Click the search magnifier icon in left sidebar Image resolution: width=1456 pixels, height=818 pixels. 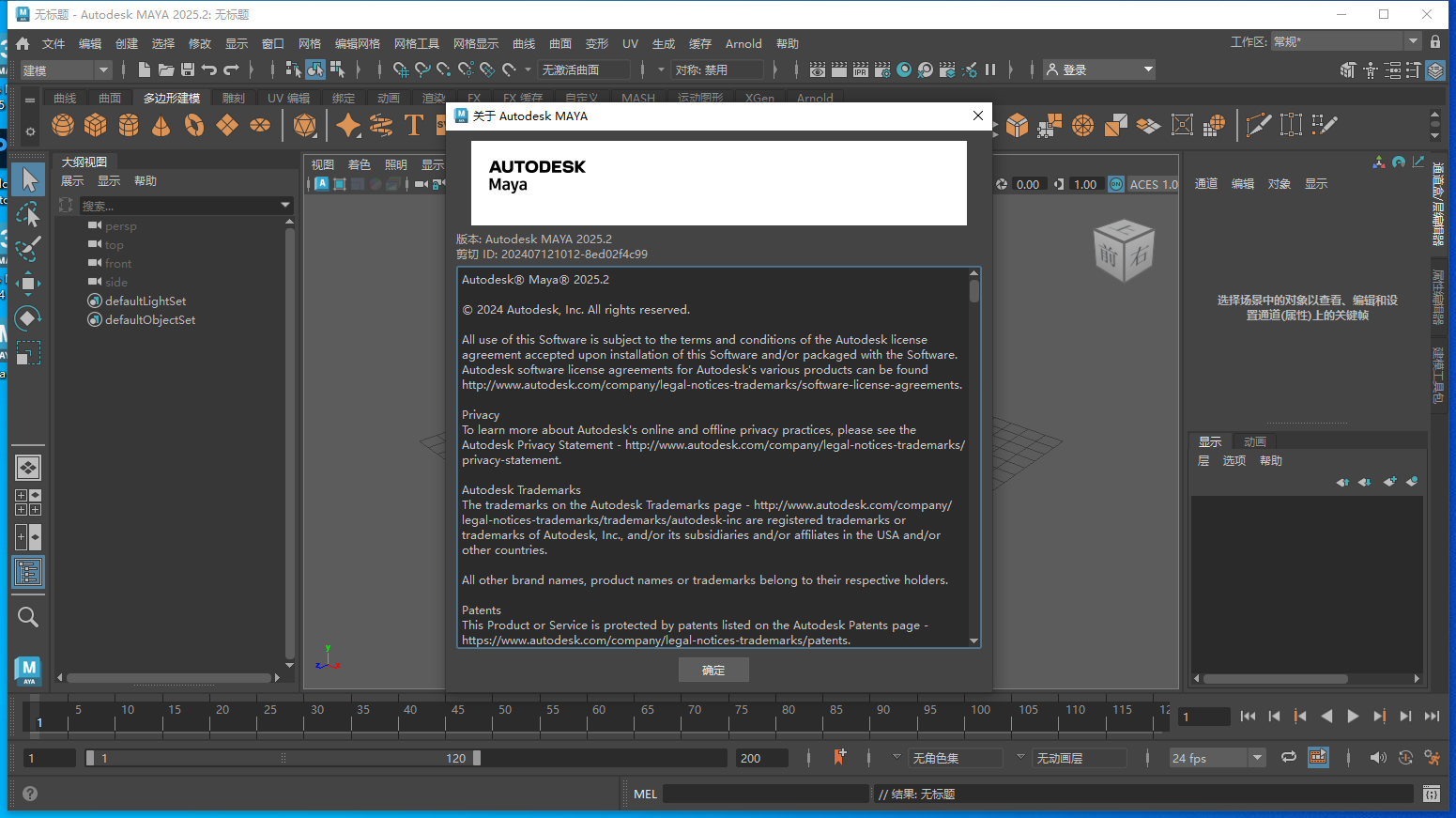click(28, 617)
